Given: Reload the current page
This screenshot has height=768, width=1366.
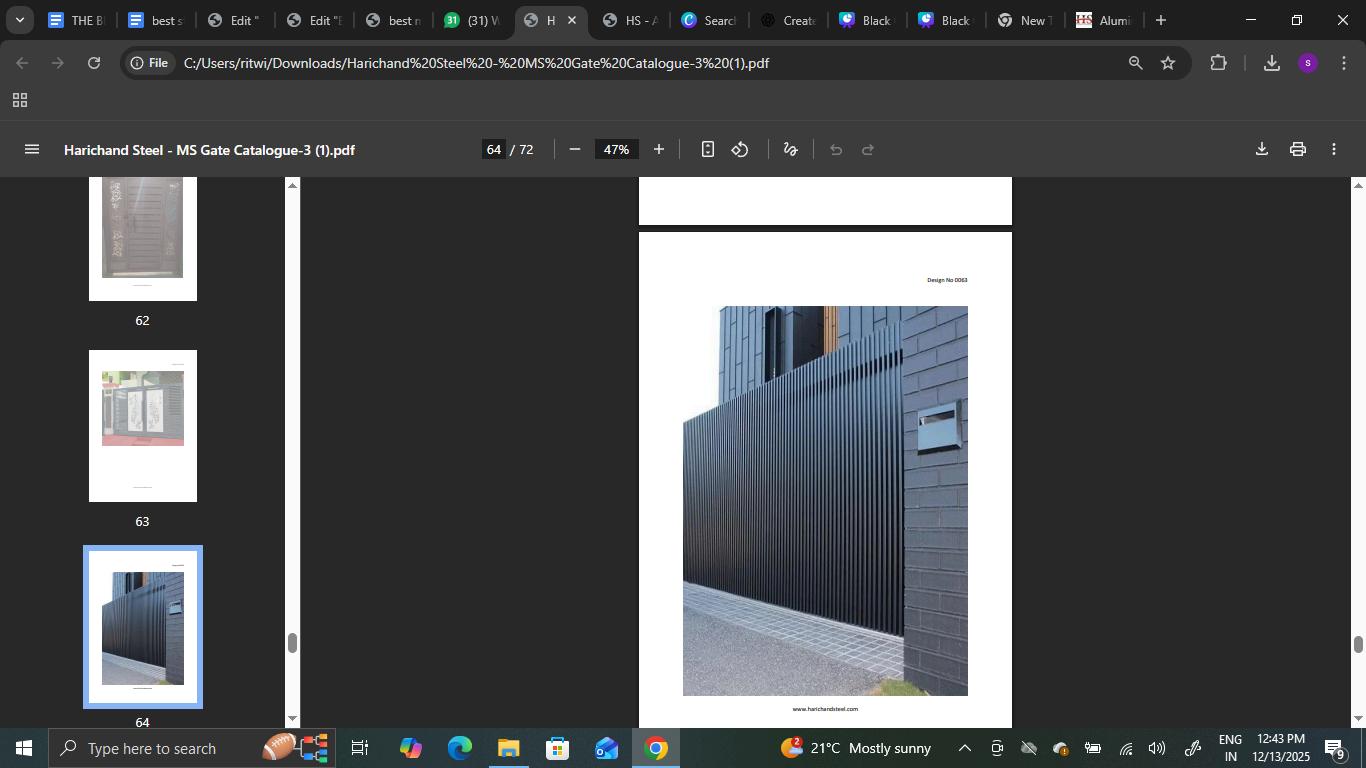Looking at the screenshot, I should coord(94,63).
